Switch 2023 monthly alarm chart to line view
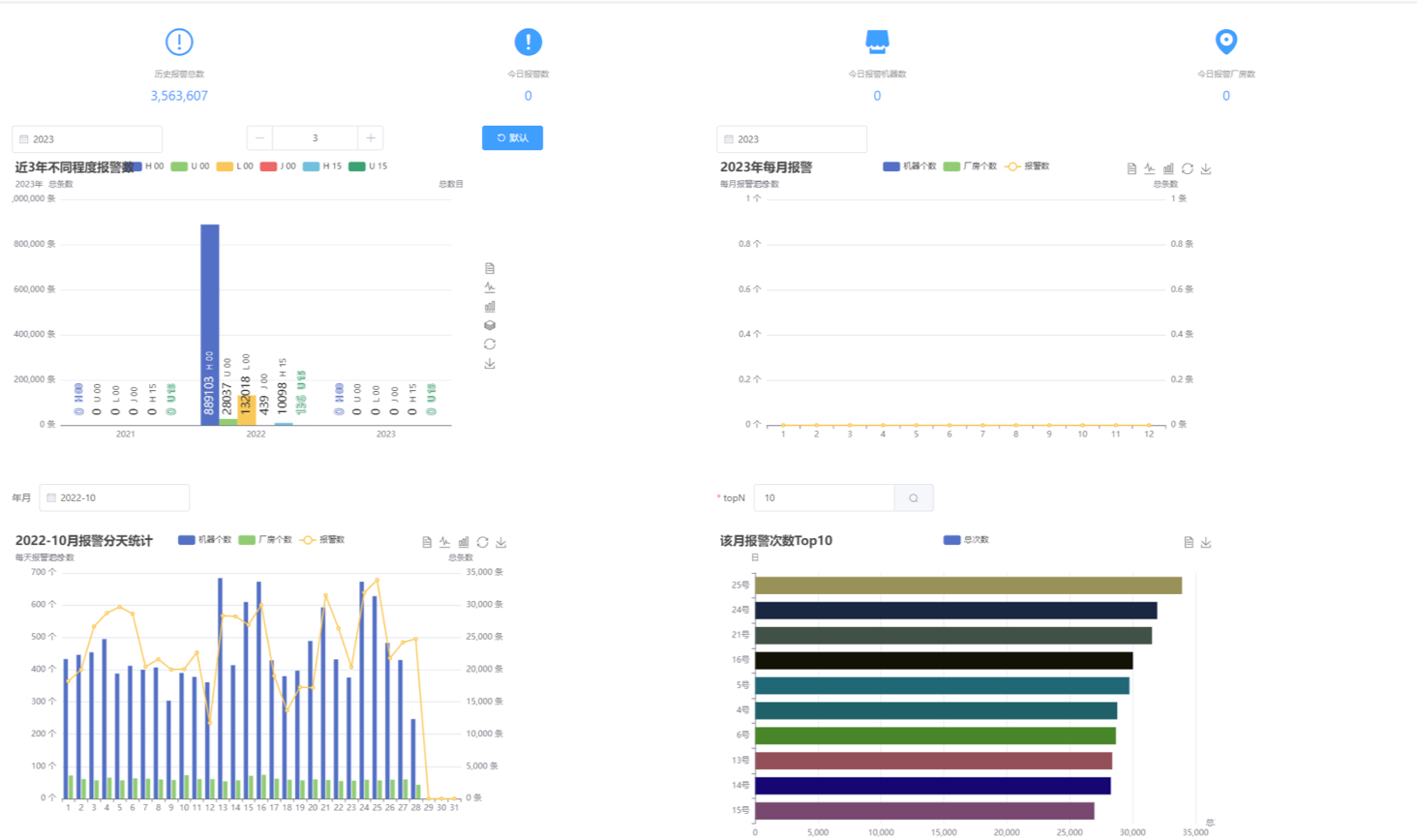Viewport: 1417px width, 840px height. tap(1150, 168)
